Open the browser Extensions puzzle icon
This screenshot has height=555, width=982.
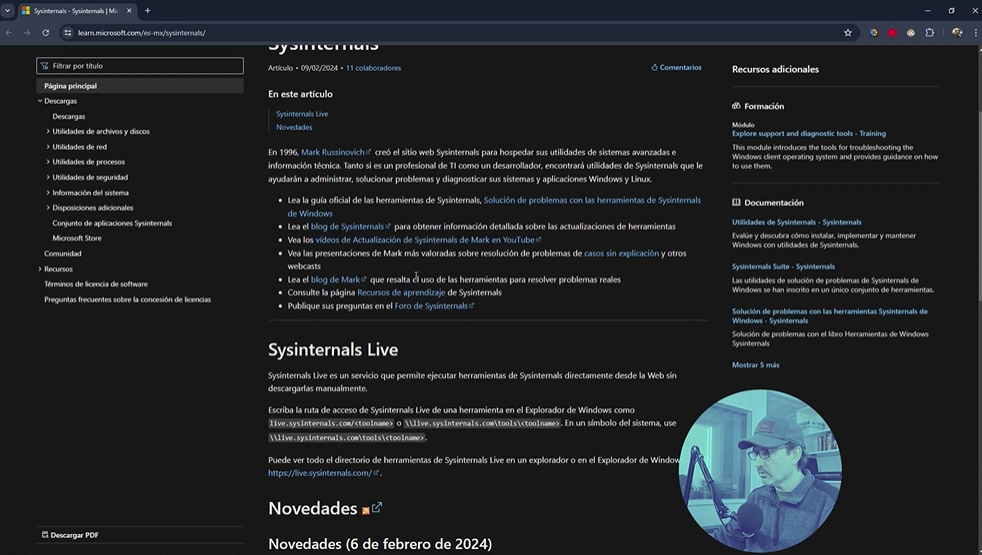[x=929, y=33]
